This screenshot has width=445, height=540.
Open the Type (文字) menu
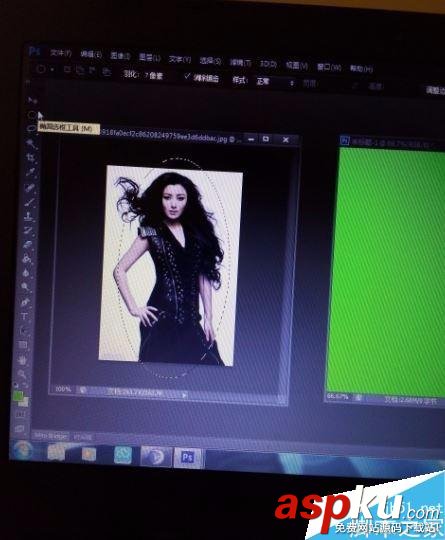click(x=180, y=59)
